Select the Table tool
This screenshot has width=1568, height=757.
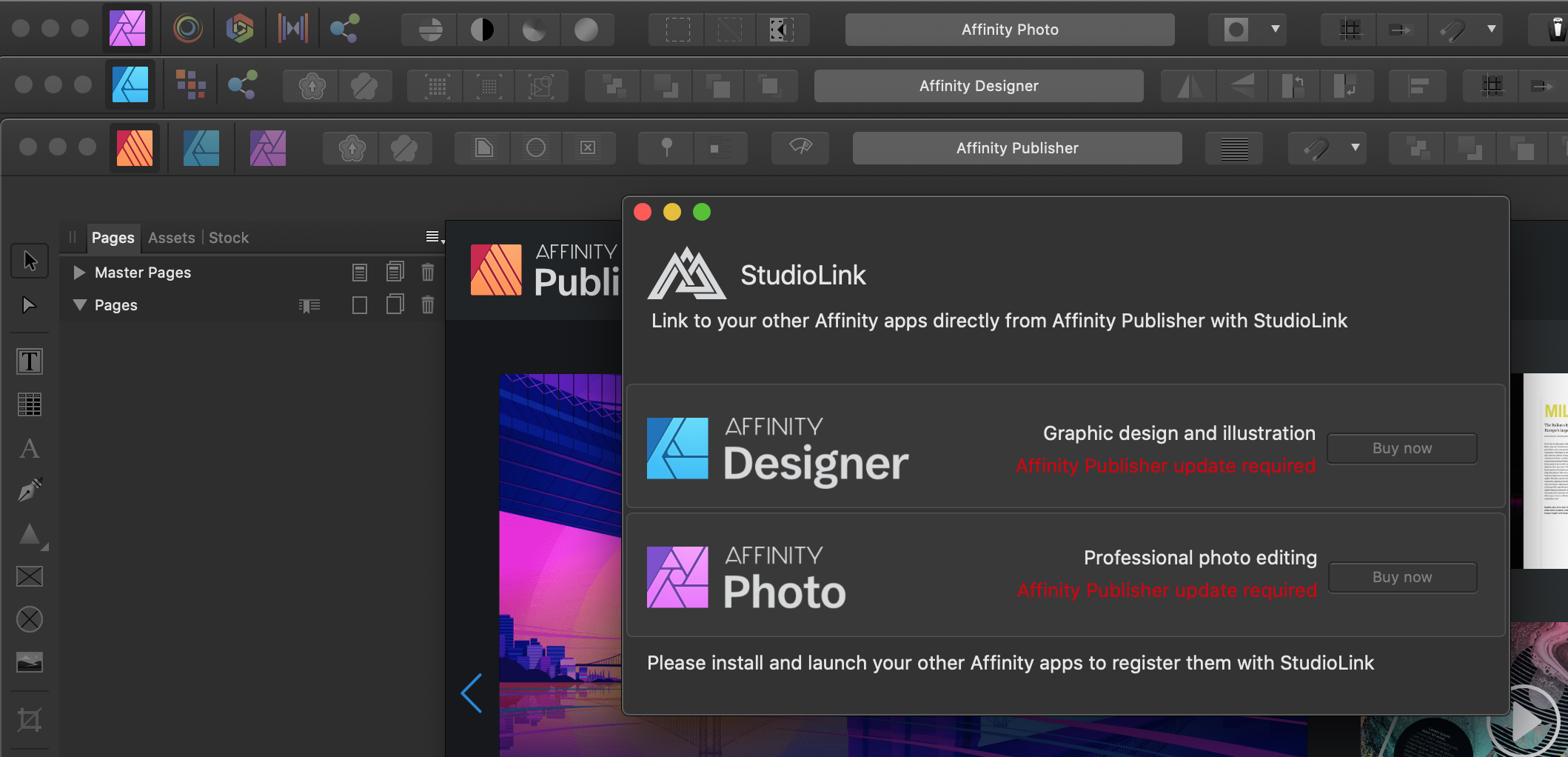(x=30, y=404)
